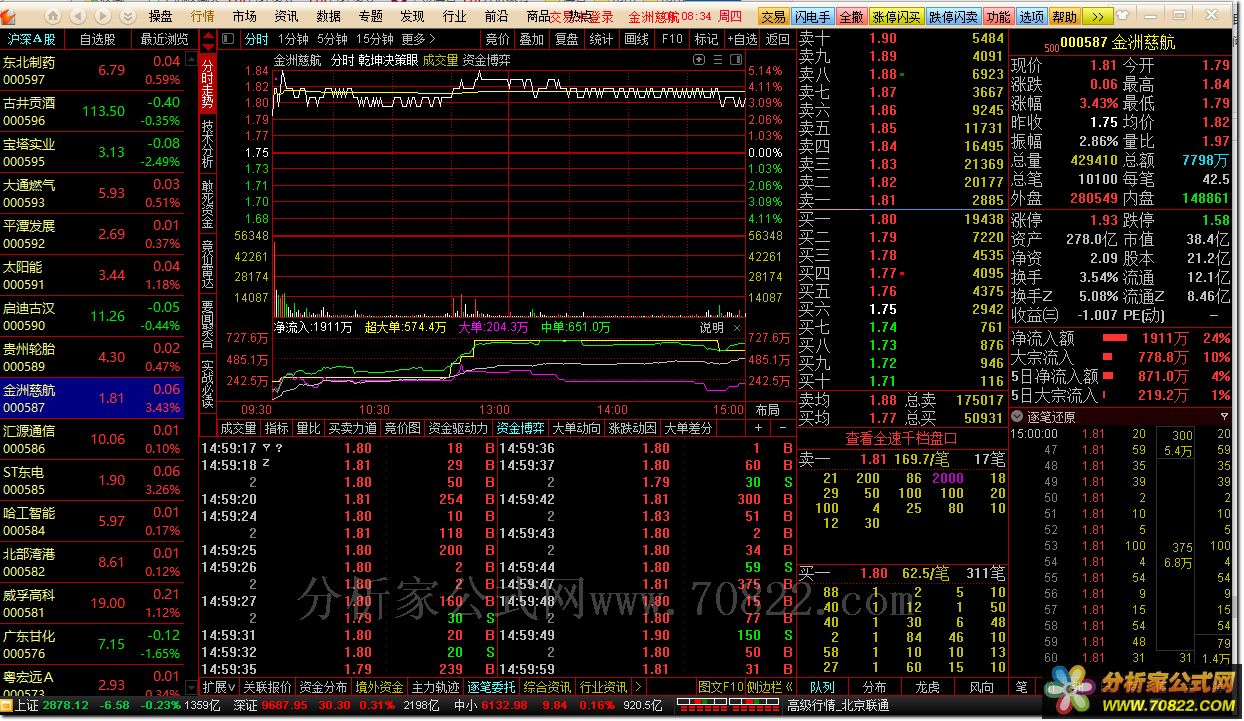The image size is (1244, 721).
Task: Open the 行业 menu
Action: (x=454, y=16)
